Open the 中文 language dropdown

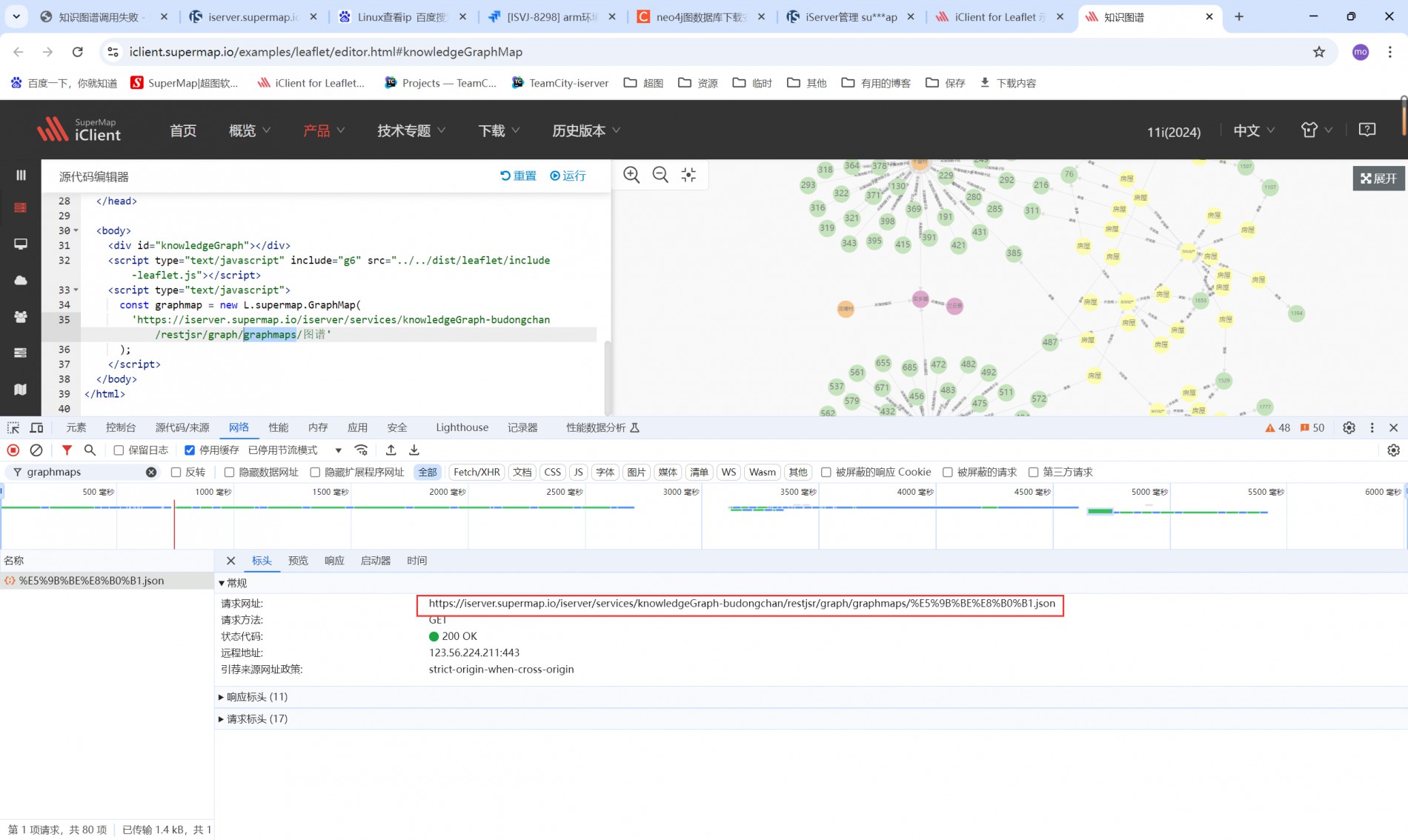(1254, 130)
